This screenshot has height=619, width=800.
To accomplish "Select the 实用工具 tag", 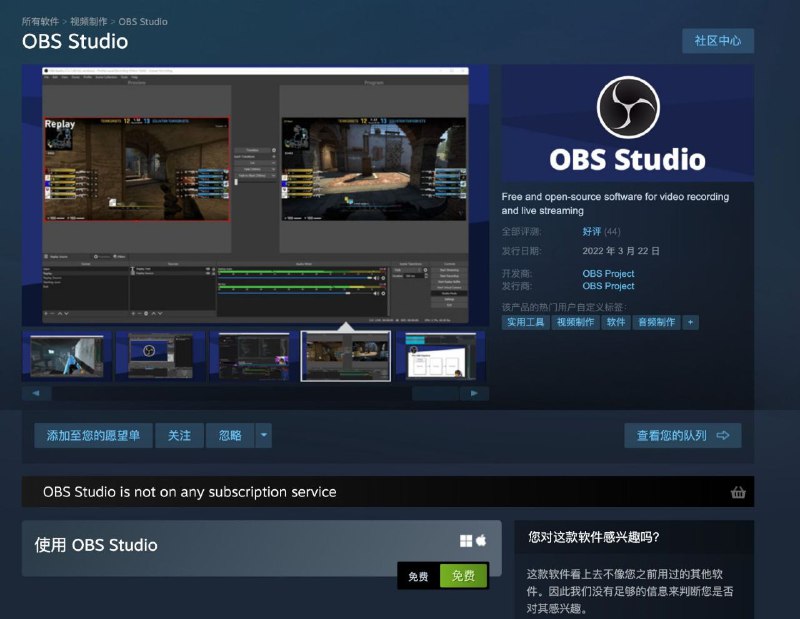I will tap(525, 322).
